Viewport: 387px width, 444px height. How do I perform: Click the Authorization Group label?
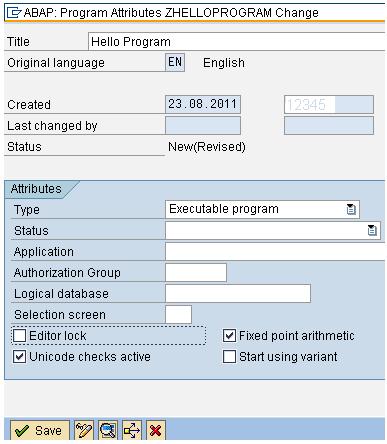pyautogui.click(x=67, y=273)
